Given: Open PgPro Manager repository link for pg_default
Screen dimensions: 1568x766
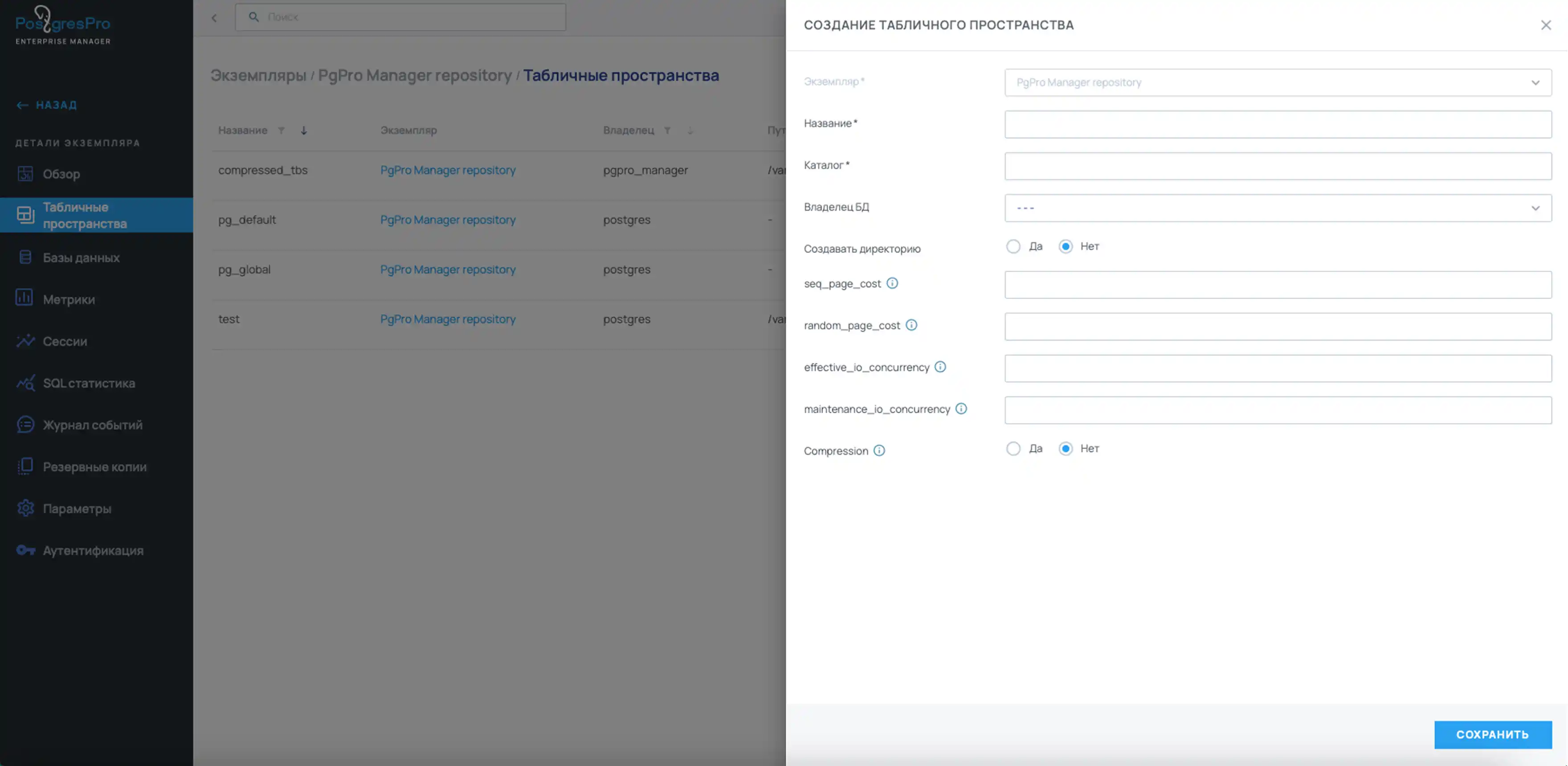Looking at the screenshot, I should [447, 220].
